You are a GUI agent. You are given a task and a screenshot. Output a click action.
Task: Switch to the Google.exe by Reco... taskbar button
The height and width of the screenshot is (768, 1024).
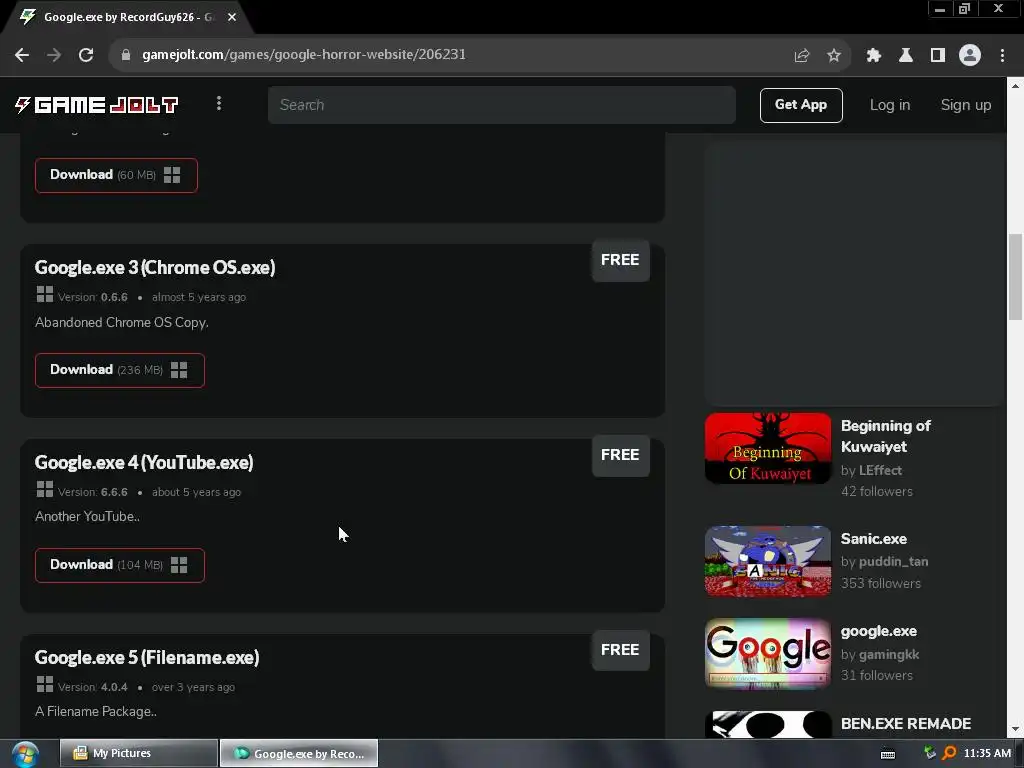click(x=299, y=754)
